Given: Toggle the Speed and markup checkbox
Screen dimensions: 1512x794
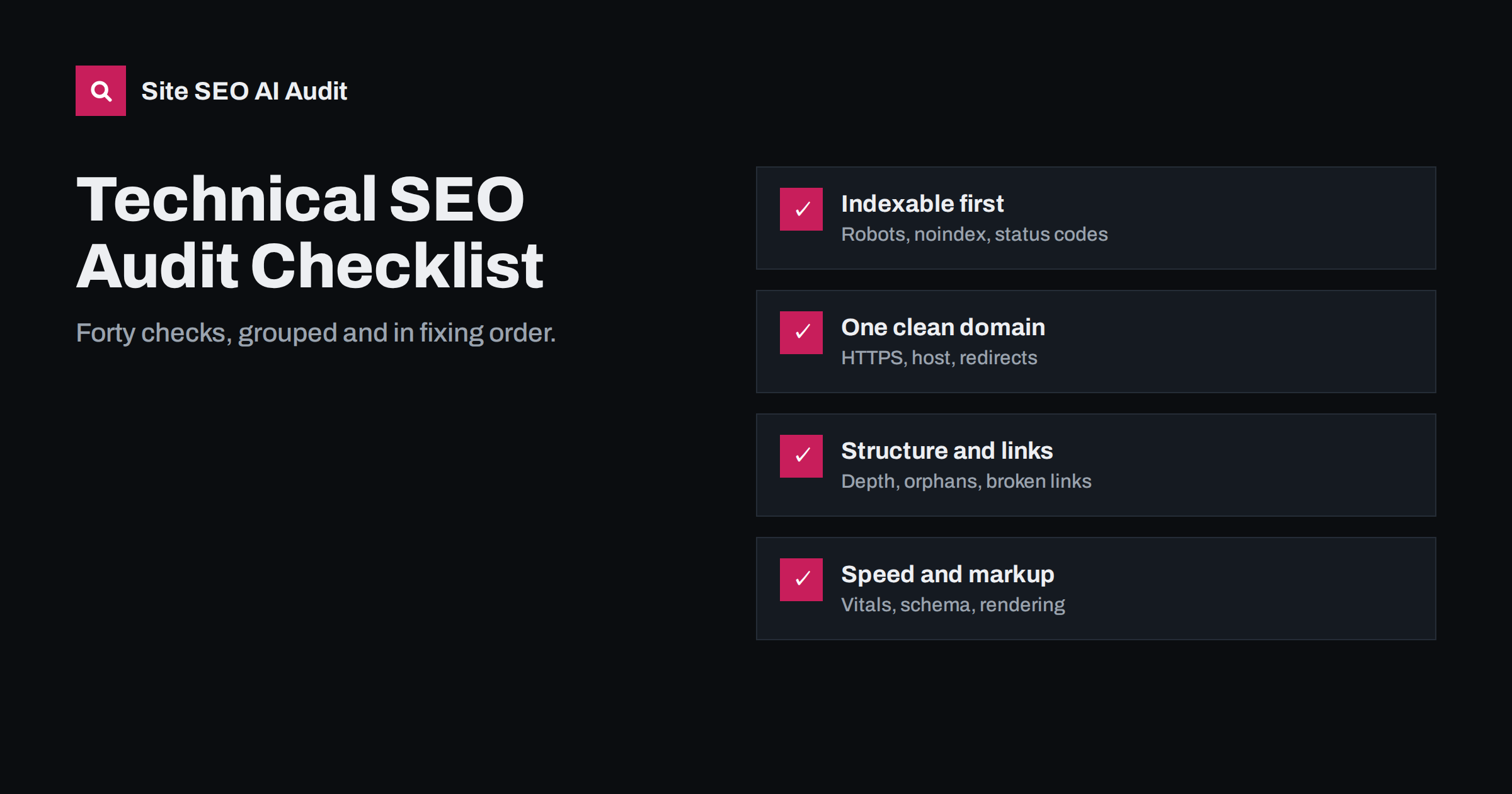Looking at the screenshot, I should click(x=801, y=580).
